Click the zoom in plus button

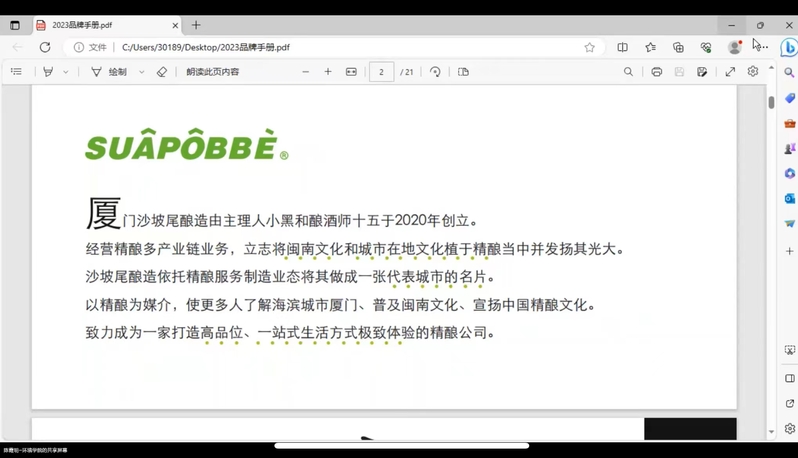pyautogui.click(x=328, y=72)
